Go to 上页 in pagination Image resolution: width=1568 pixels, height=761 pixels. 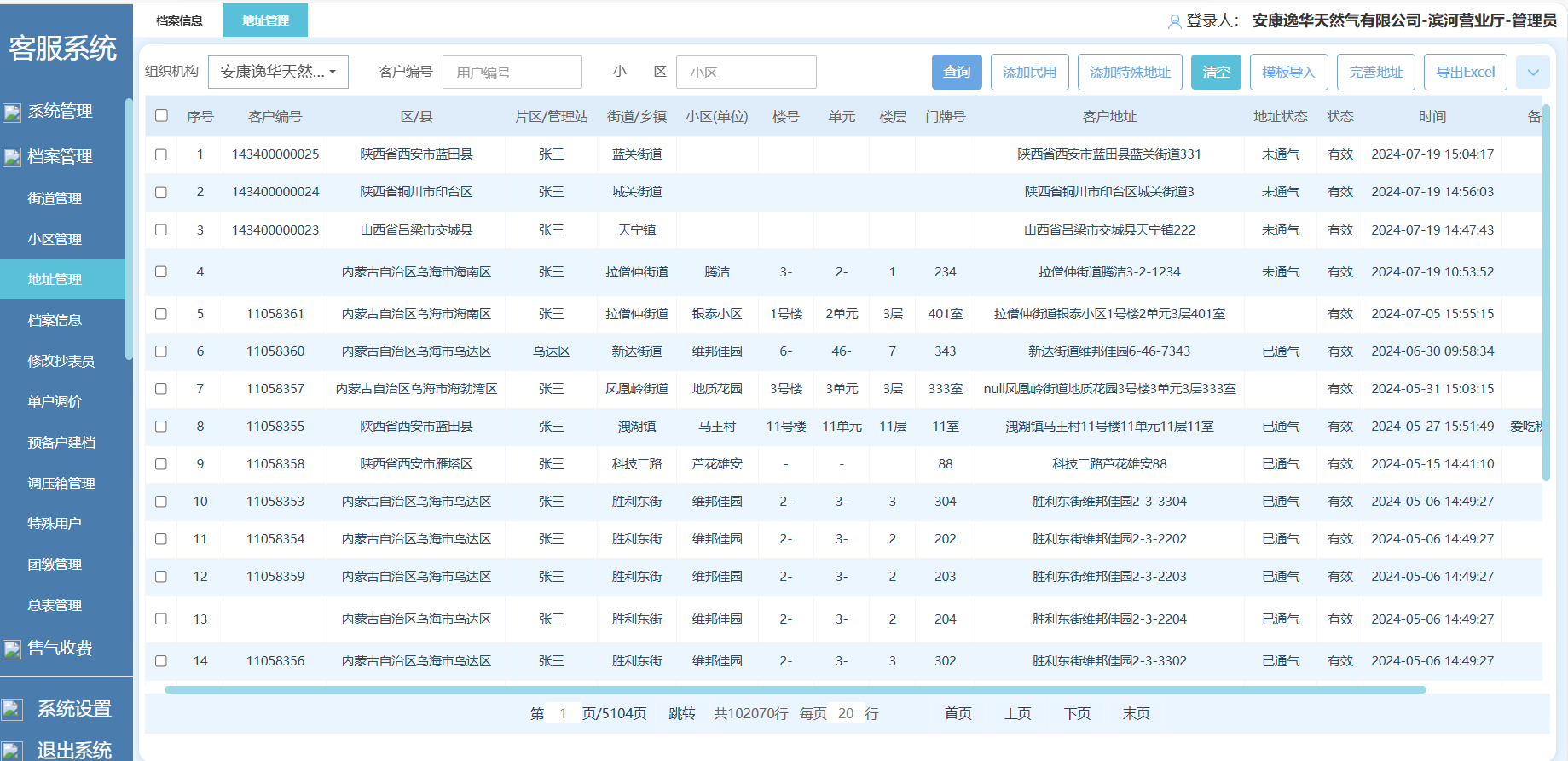pos(1018,713)
